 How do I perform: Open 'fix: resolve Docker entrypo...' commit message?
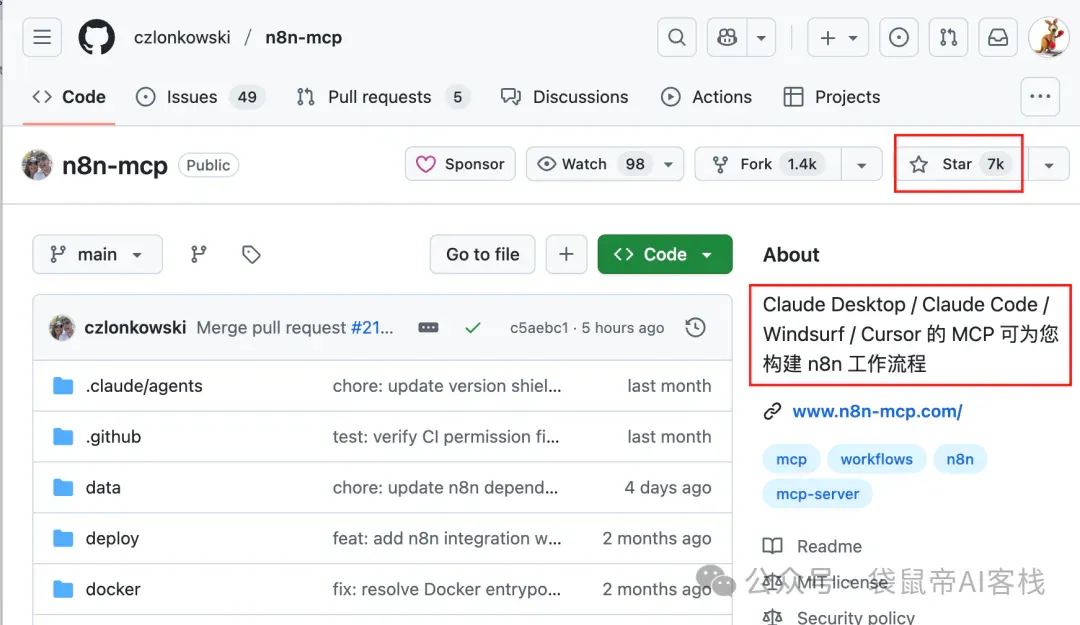pyautogui.click(x=446, y=589)
